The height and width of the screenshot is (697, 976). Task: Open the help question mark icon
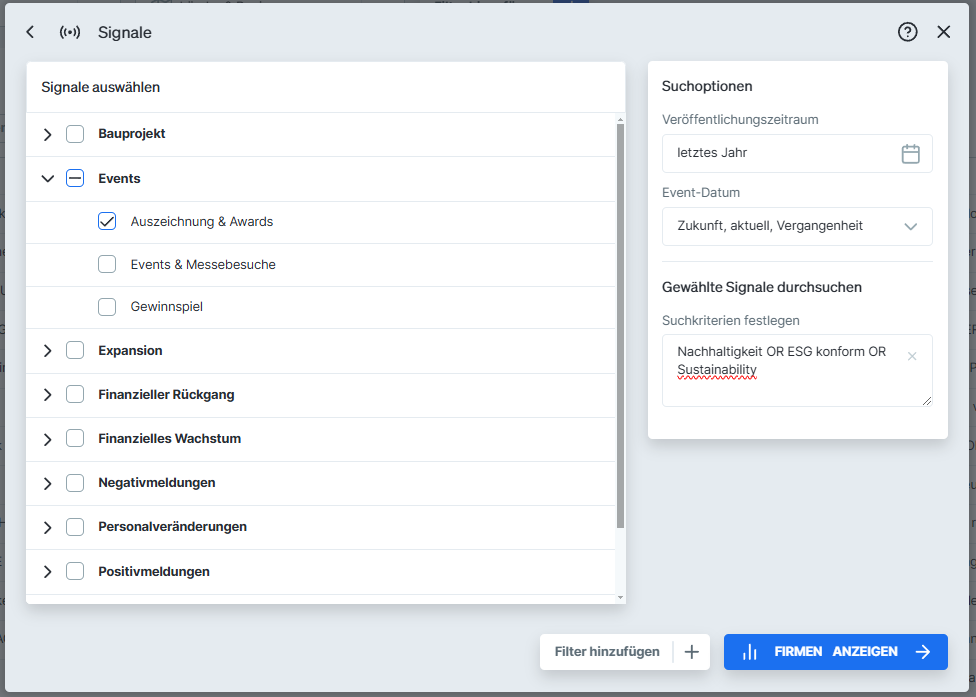[x=907, y=31]
